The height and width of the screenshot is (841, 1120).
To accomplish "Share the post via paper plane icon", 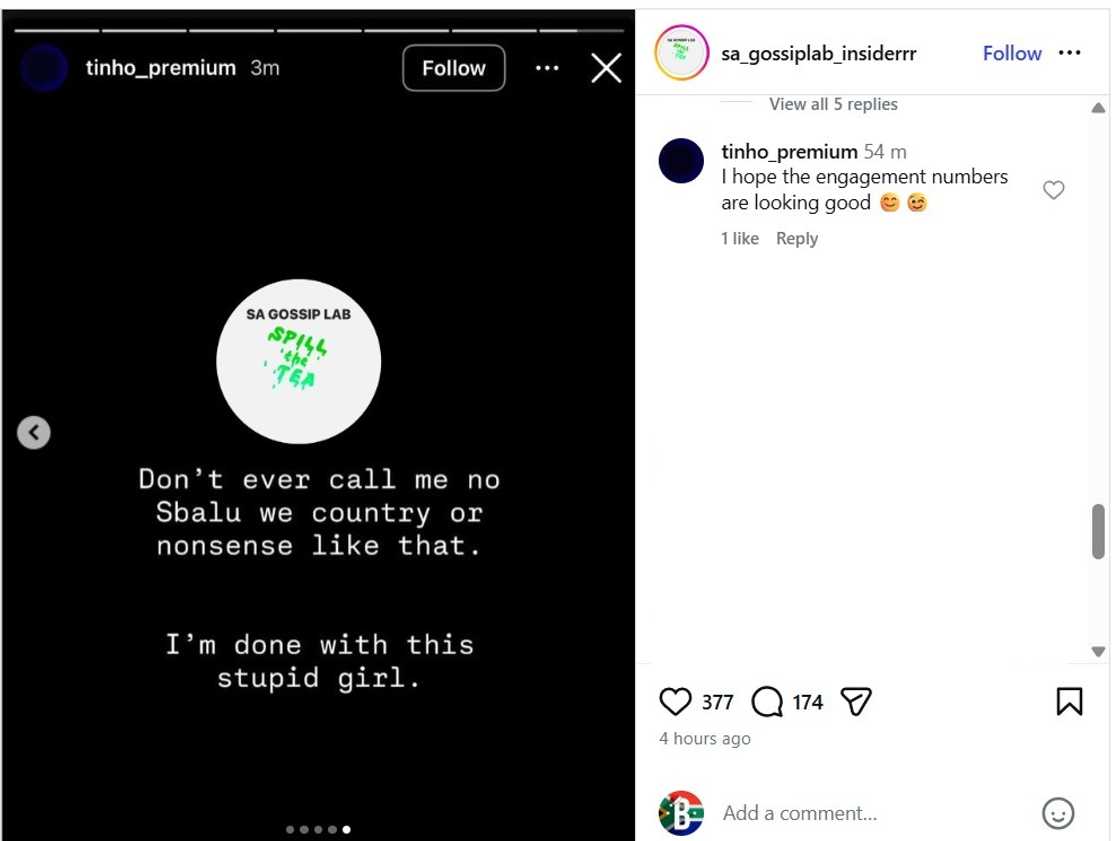I will click(x=857, y=702).
